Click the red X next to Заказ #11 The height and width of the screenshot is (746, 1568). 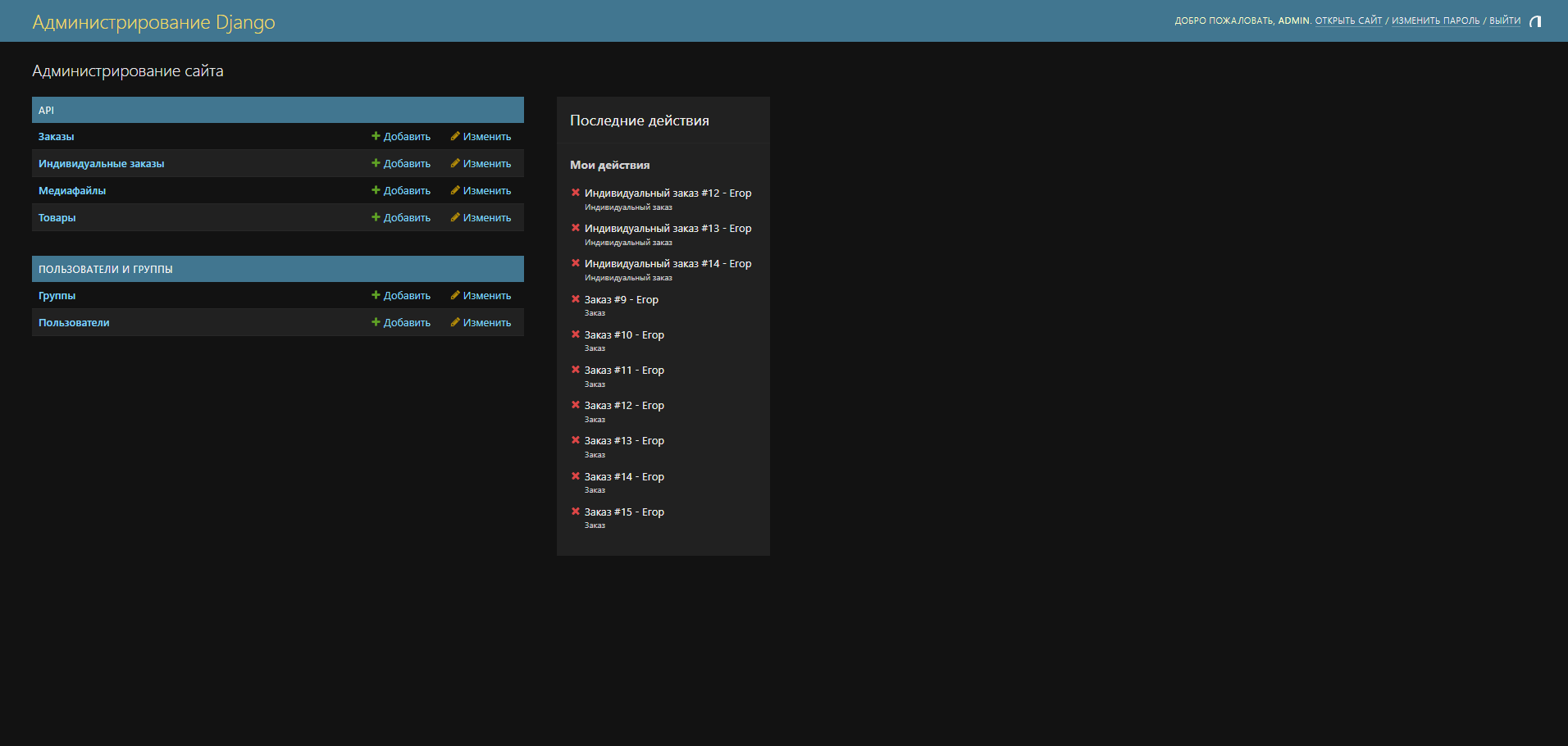tap(576, 370)
